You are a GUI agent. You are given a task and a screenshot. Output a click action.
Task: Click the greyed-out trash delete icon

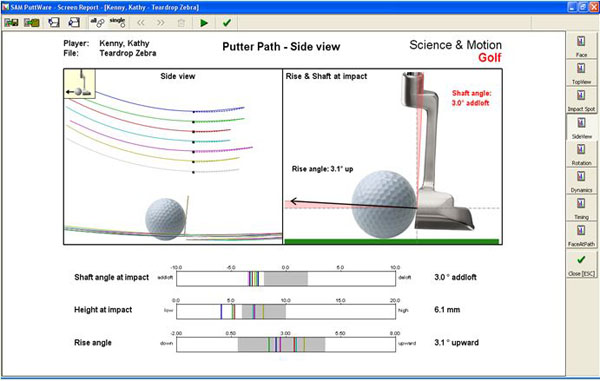[181, 23]
